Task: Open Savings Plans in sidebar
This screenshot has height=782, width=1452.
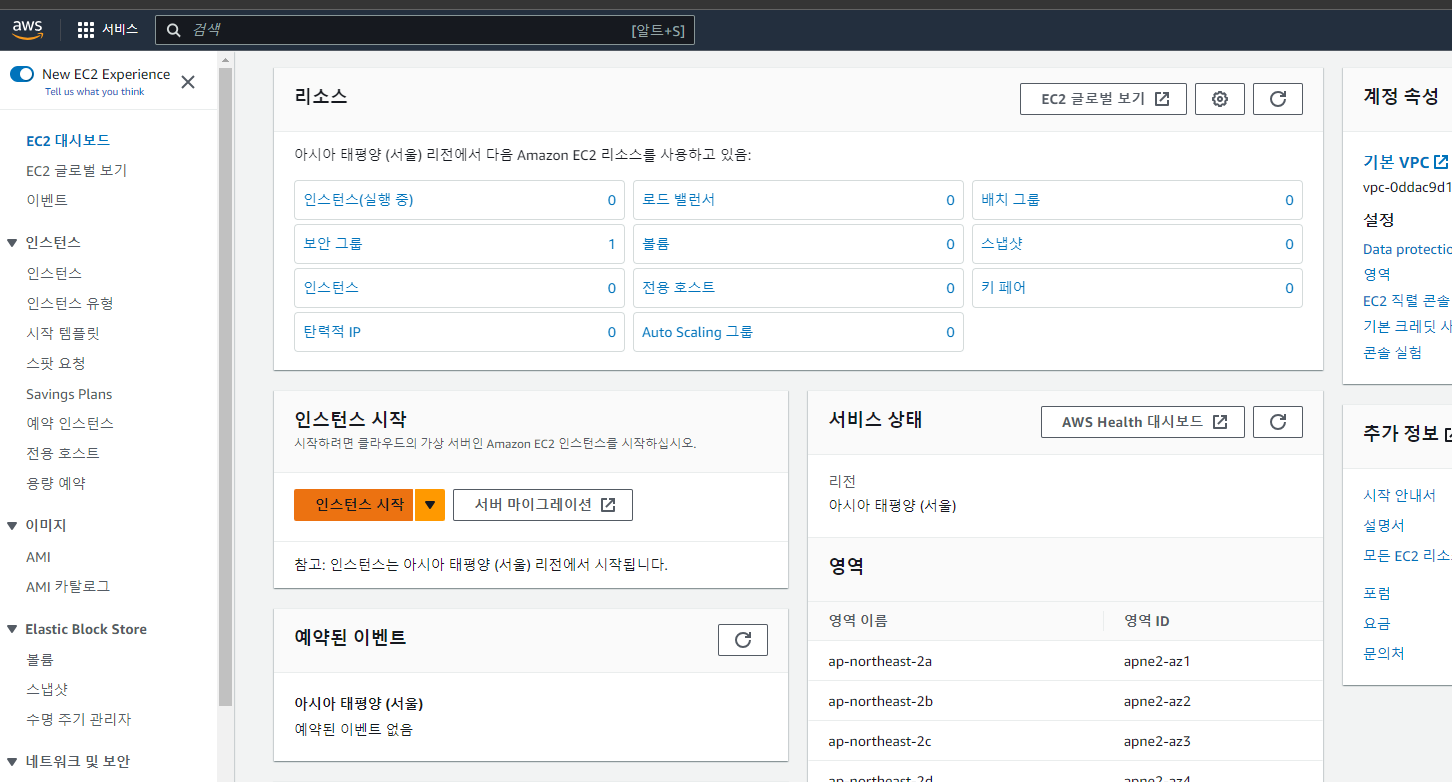Action: pos(69,394)
